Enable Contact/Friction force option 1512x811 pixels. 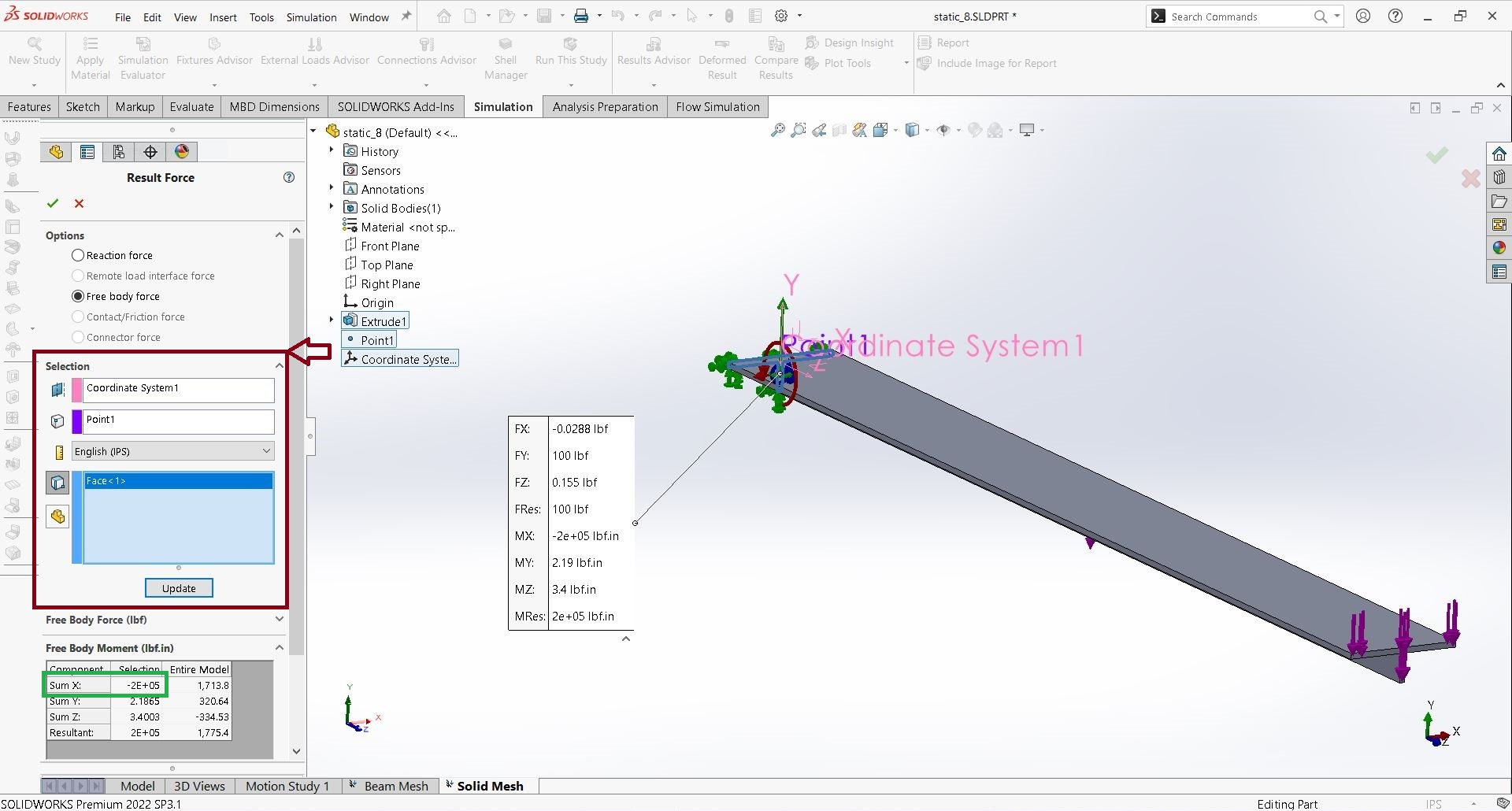pyautogui.click(x=78, y=317)
